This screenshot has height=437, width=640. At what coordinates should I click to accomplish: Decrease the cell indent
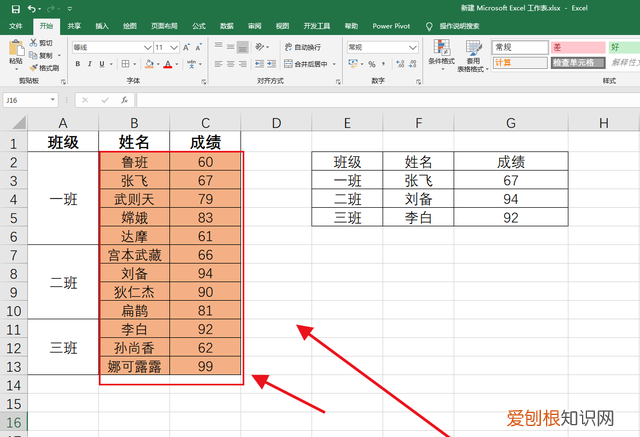click(259, 64)
